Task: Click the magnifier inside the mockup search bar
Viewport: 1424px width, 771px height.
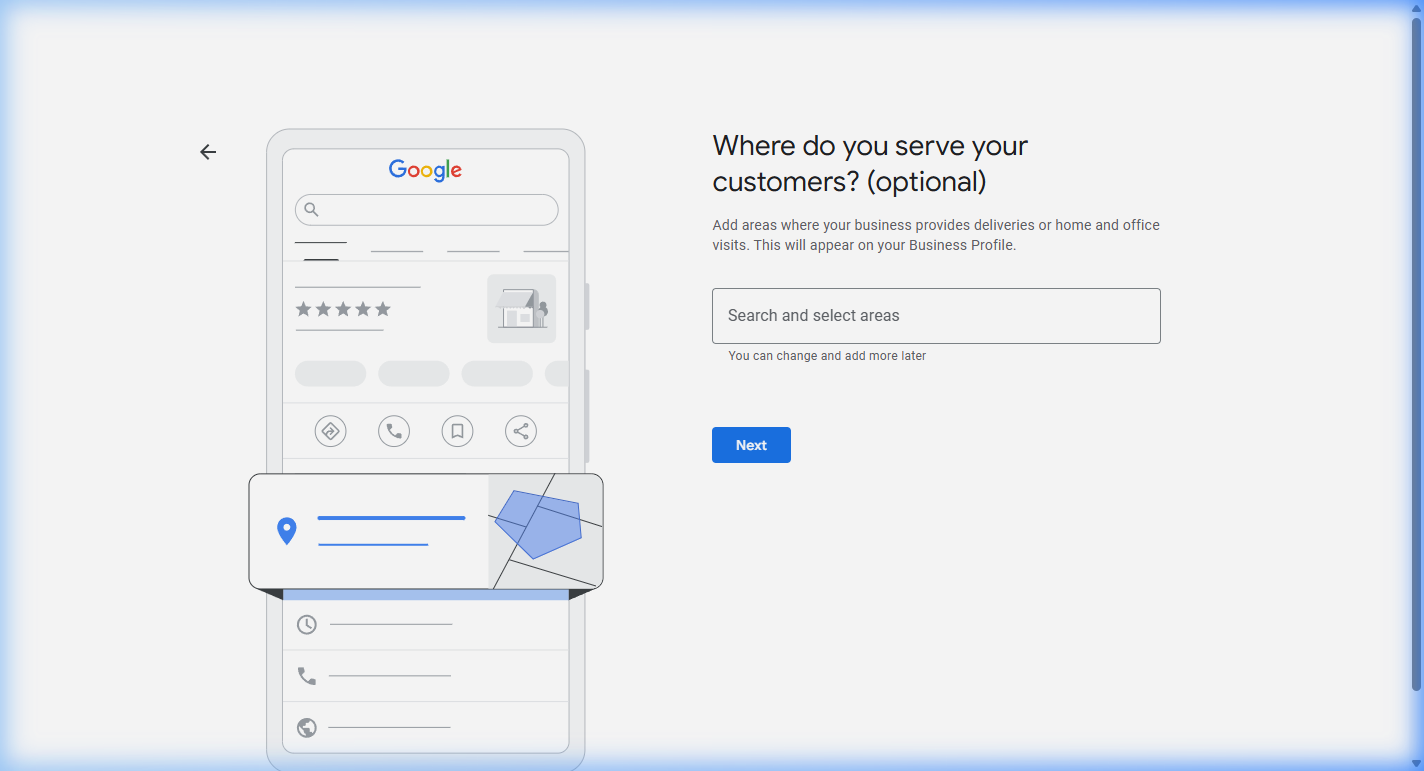Action: (312, 210)
